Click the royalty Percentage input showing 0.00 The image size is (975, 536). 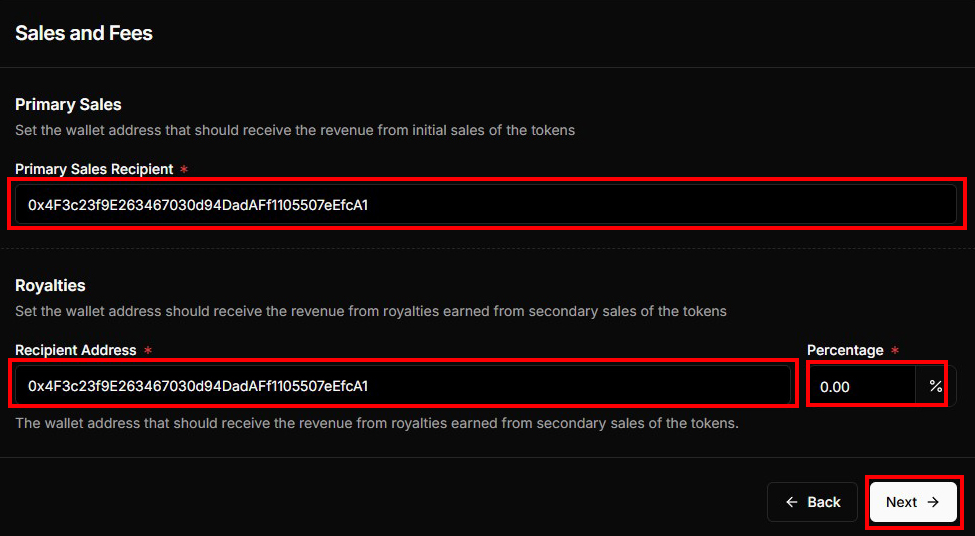[861, 386]
